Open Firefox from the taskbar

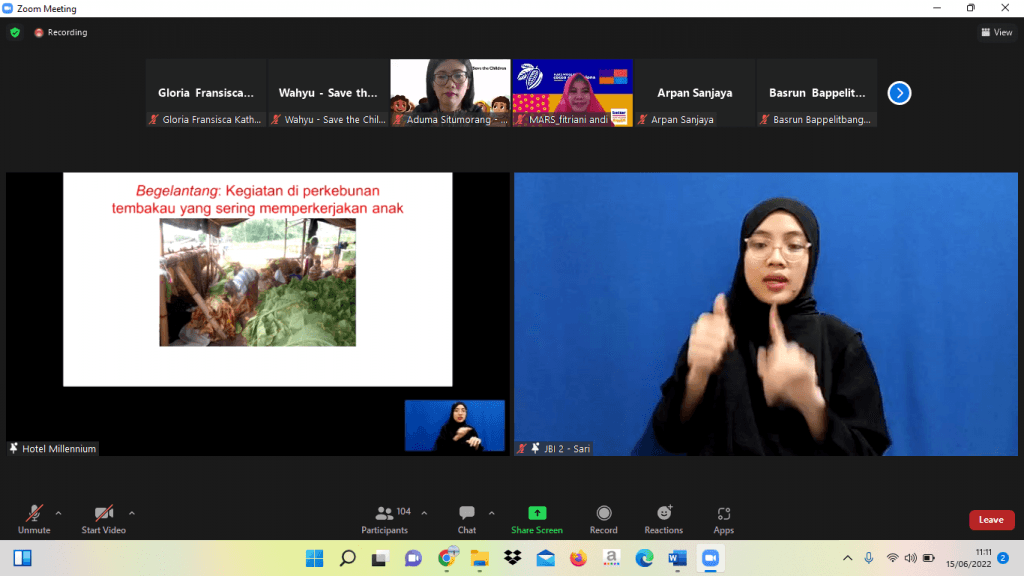tap(578, 558)
